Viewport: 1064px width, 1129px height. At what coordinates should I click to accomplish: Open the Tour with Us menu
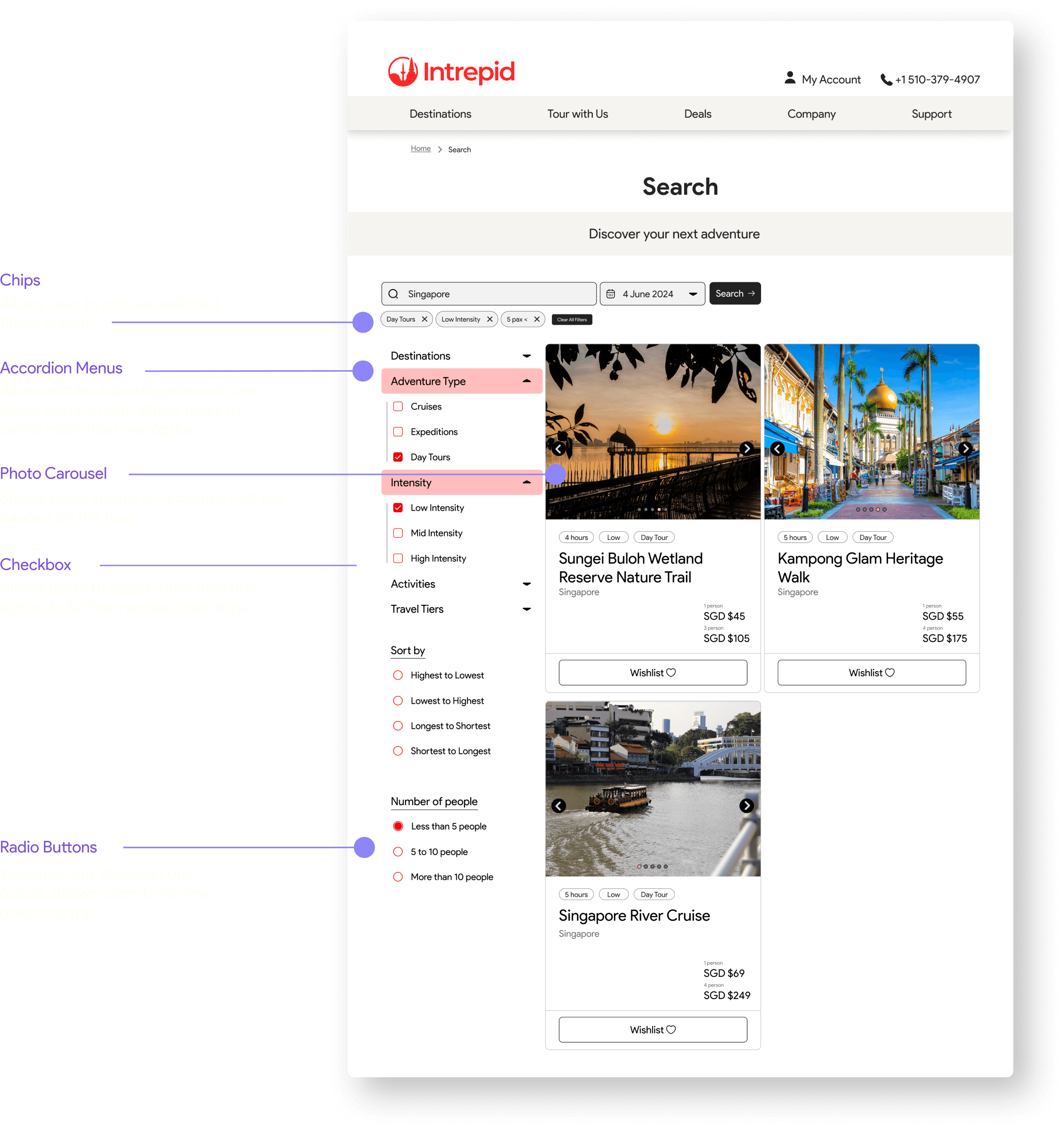tap(577, 114)
